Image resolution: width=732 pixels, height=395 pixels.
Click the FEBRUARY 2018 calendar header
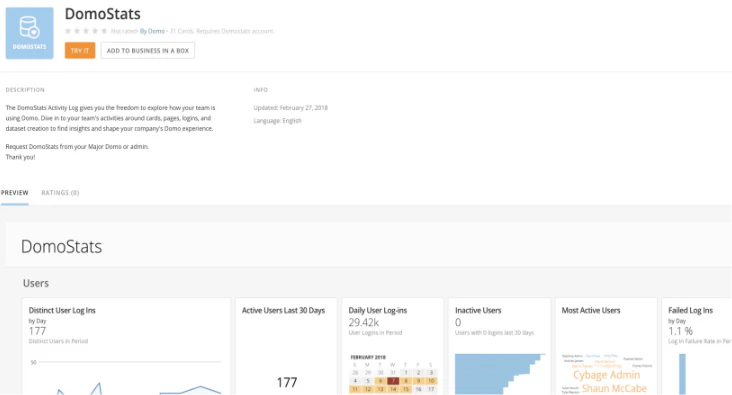pyautogui.click(x=368, y=357)
